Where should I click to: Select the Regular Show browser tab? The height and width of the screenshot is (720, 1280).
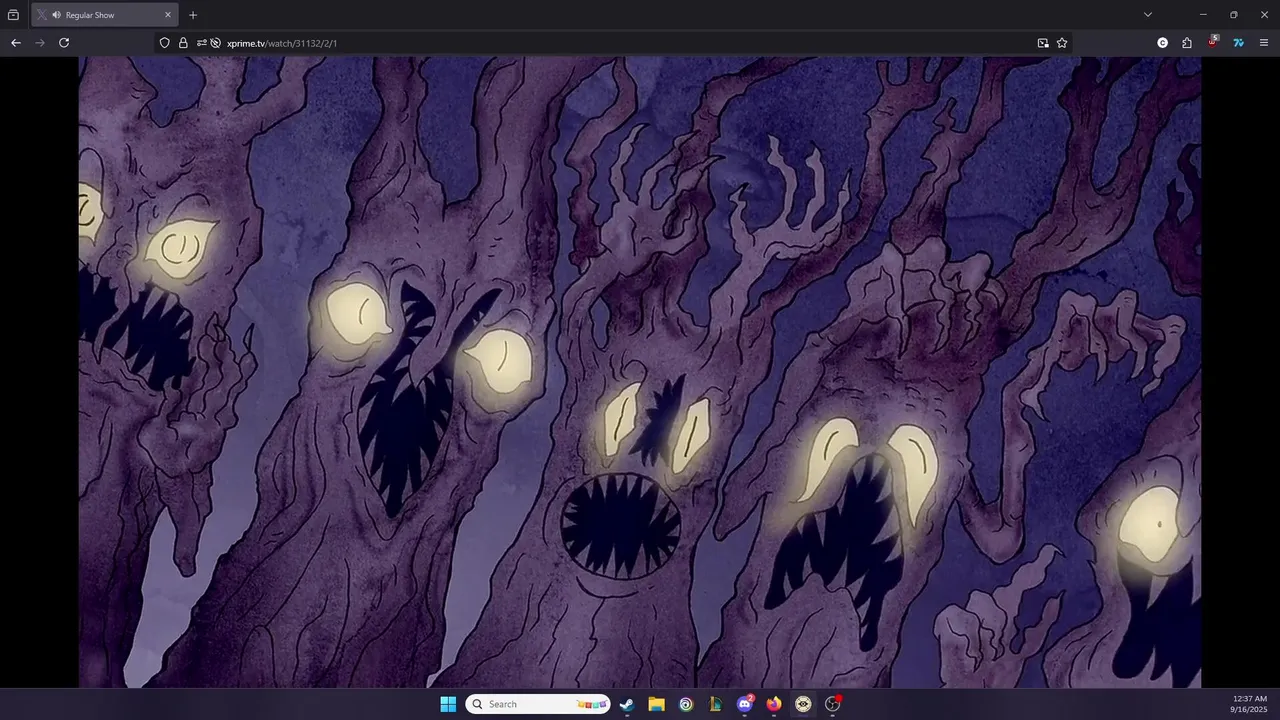(x=104, y=15)
